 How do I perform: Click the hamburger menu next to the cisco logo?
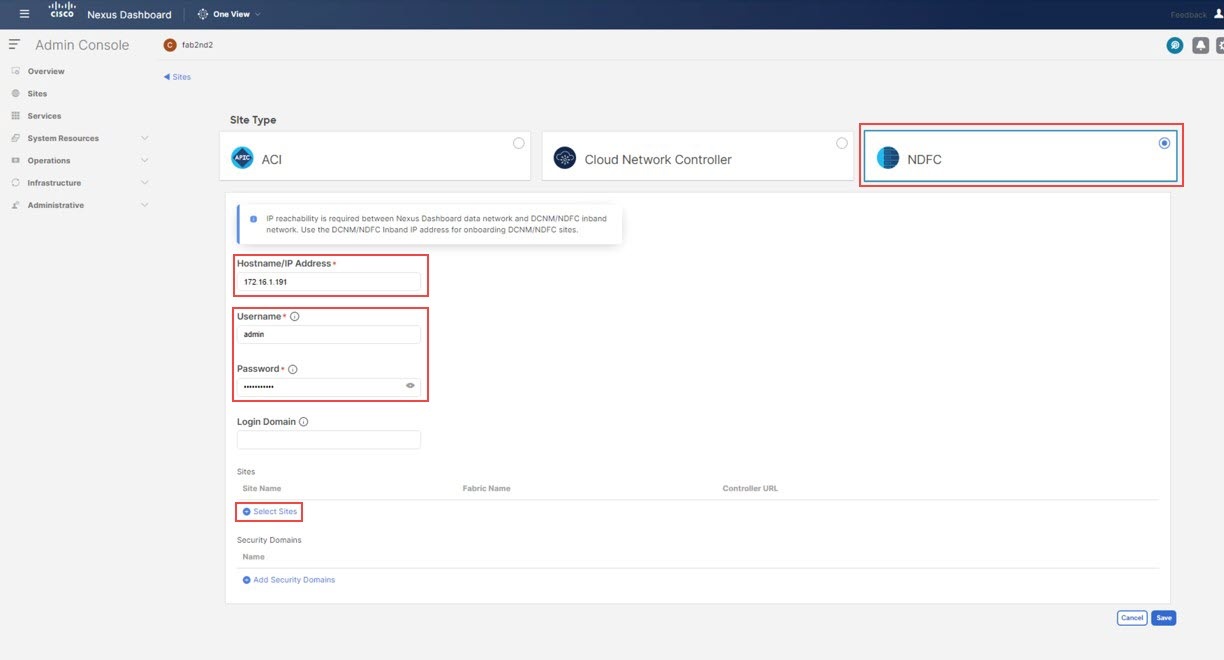(24, 13)
